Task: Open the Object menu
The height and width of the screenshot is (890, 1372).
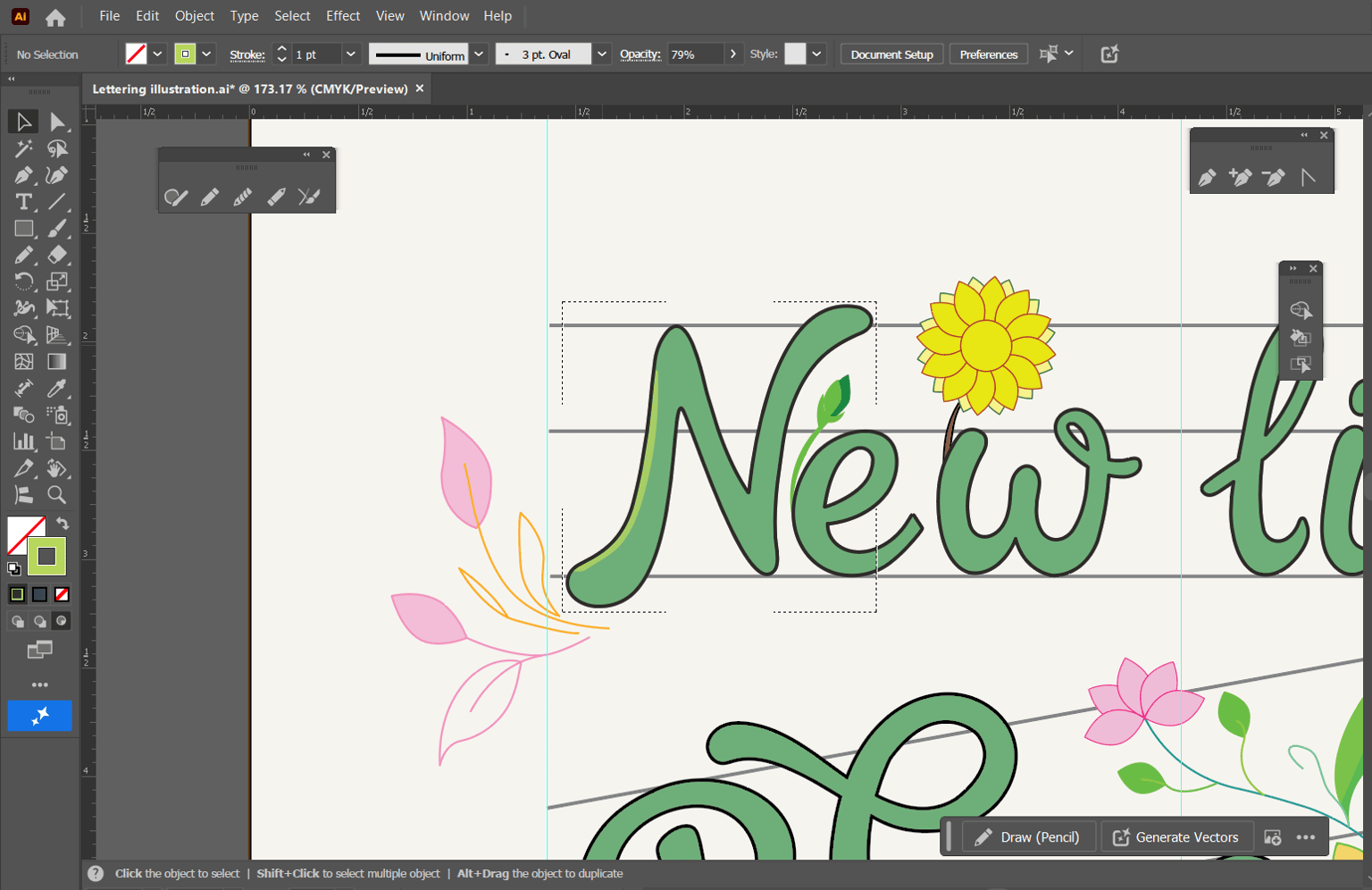Action: coord(195,16)
